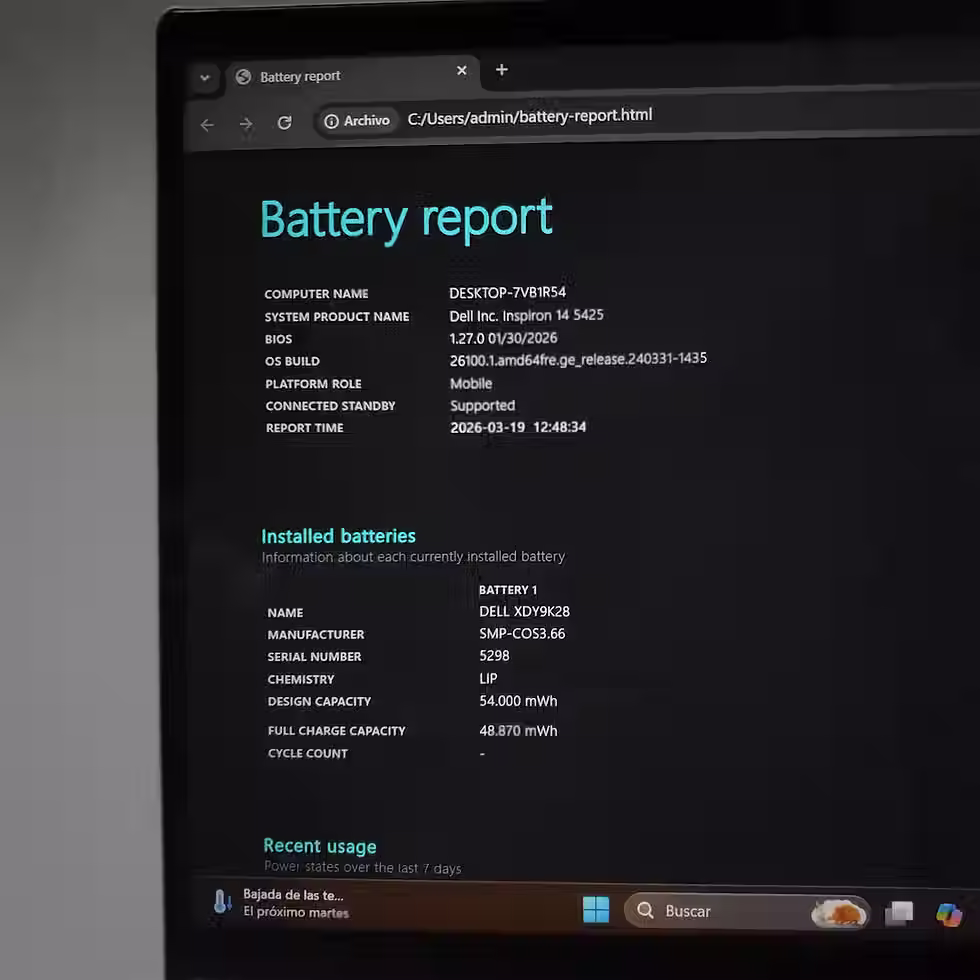
Task: Select BIOS value 1.27.0 01/30/2026
Action: [x=503, y=338]
